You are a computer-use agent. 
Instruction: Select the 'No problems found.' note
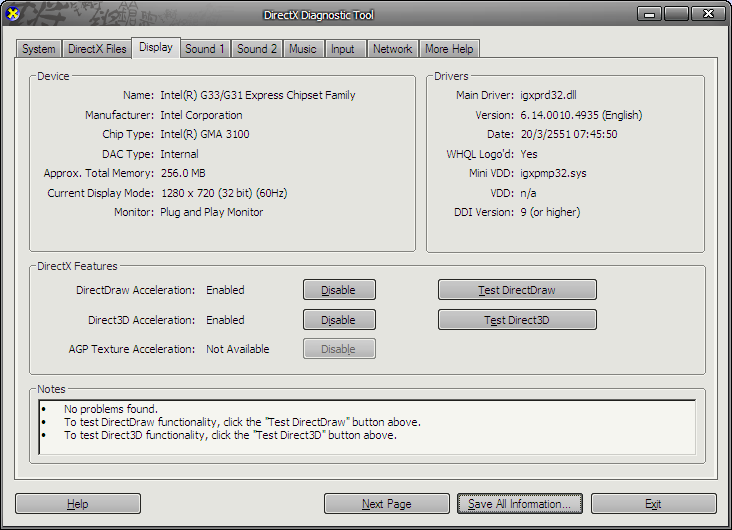click(111, 409)
